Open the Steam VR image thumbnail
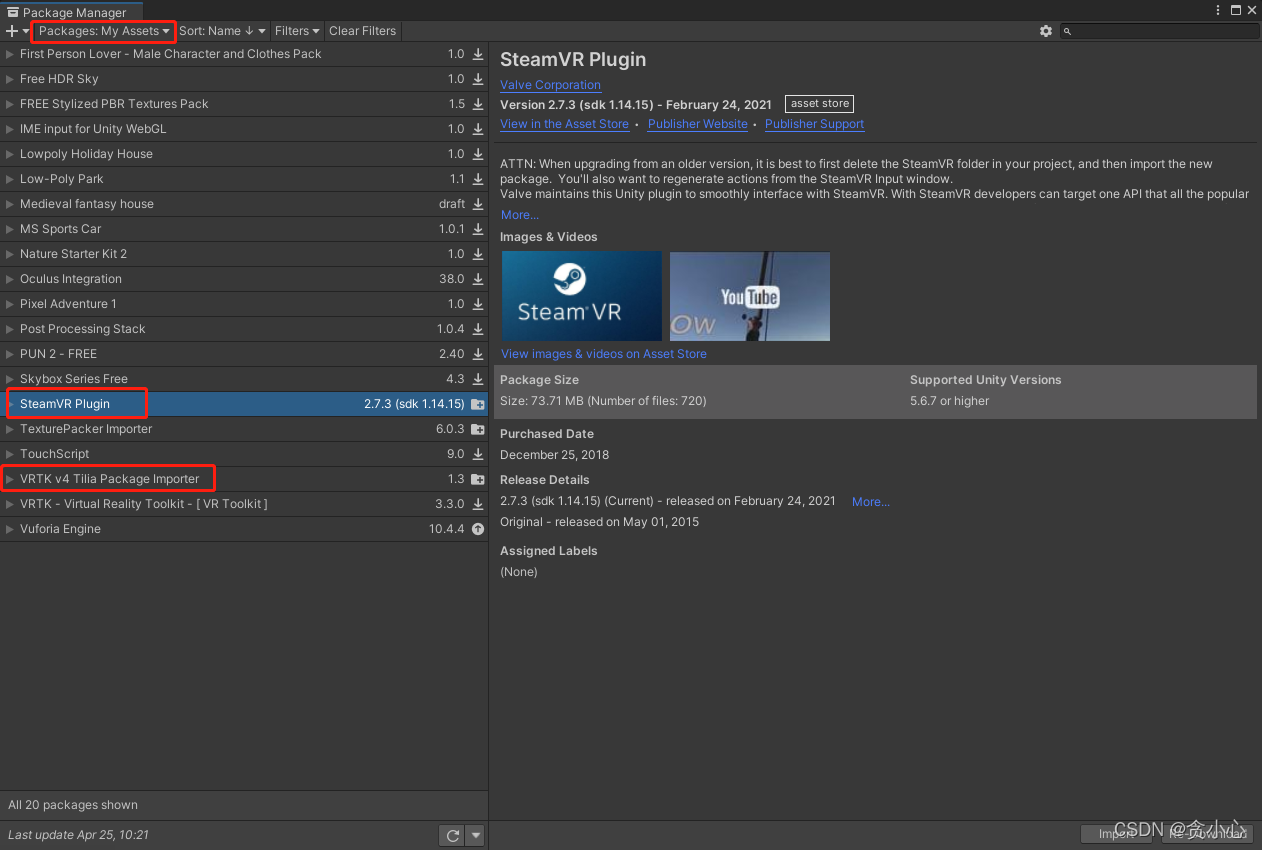Viewport: 1262px width, 850px height. (x=582, y=296)
